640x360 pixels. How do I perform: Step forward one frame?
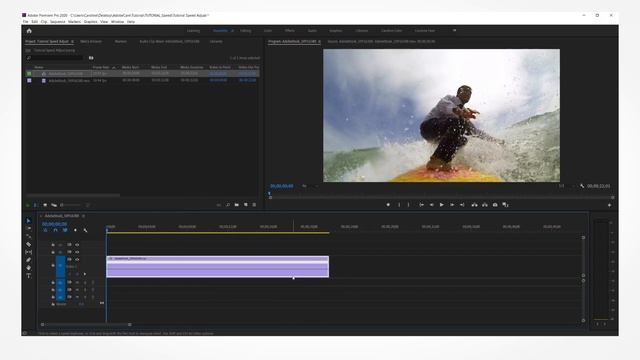(x=452, y=205)
